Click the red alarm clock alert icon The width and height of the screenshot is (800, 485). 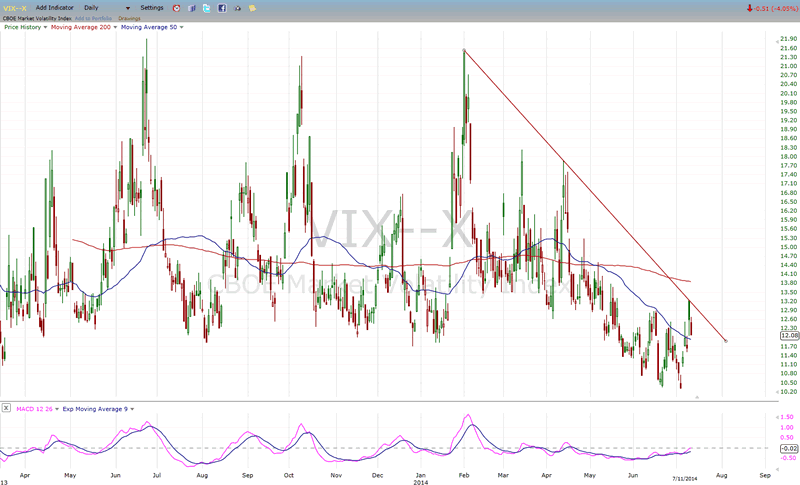[x=176, y=8]
